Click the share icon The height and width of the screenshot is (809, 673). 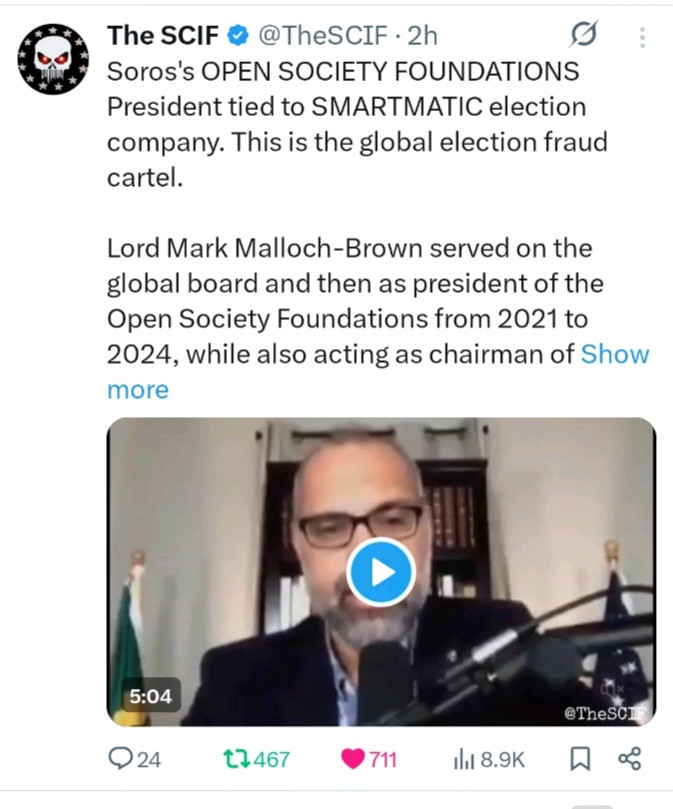[629, 760]
